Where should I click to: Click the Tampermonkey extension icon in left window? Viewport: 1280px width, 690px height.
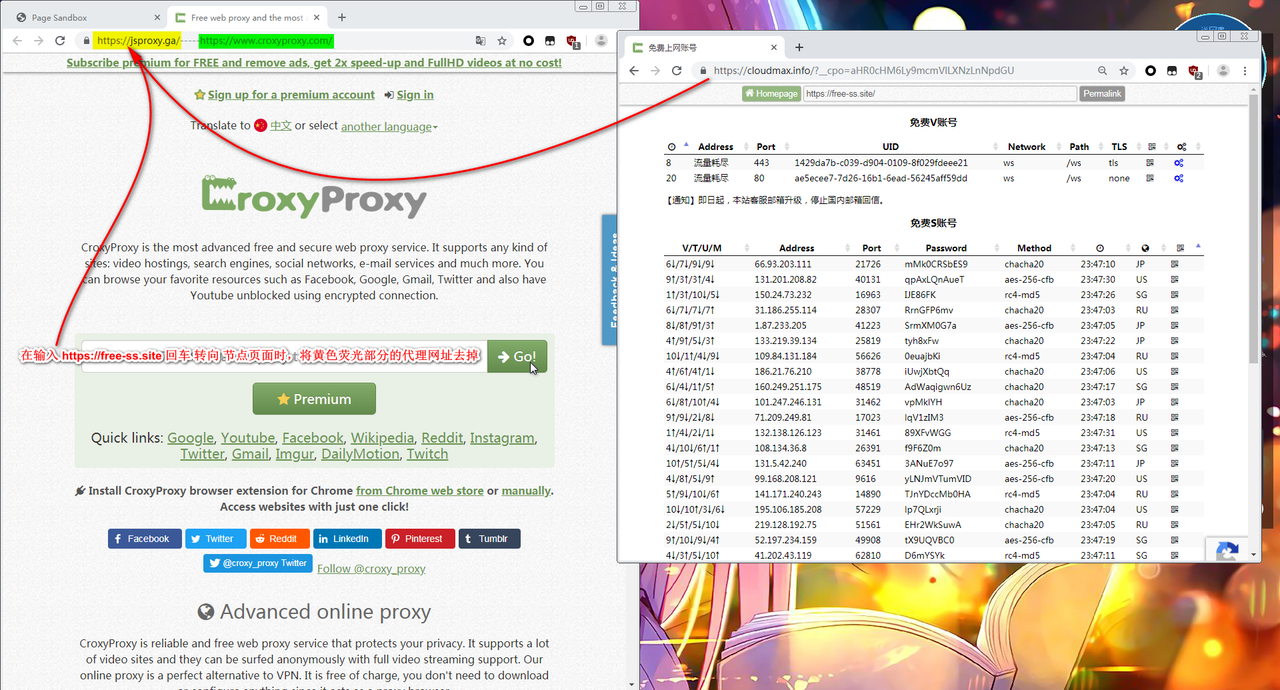pyautogui.click(x=550, y=41)
